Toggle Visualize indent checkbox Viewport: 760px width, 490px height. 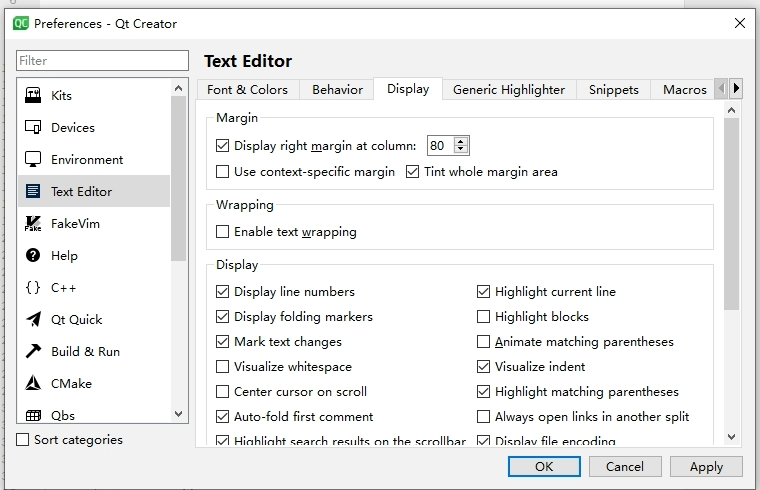click(x=483, y=366)
